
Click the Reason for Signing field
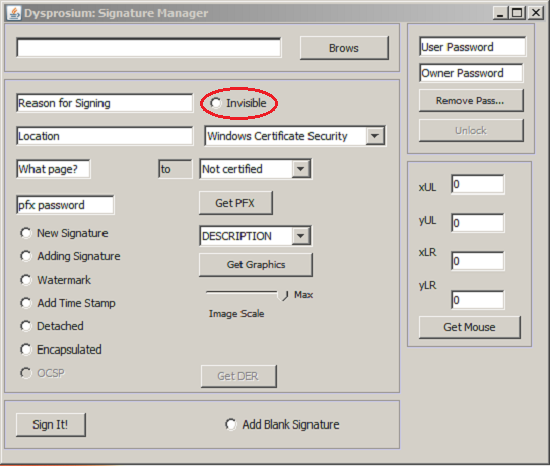105,103
